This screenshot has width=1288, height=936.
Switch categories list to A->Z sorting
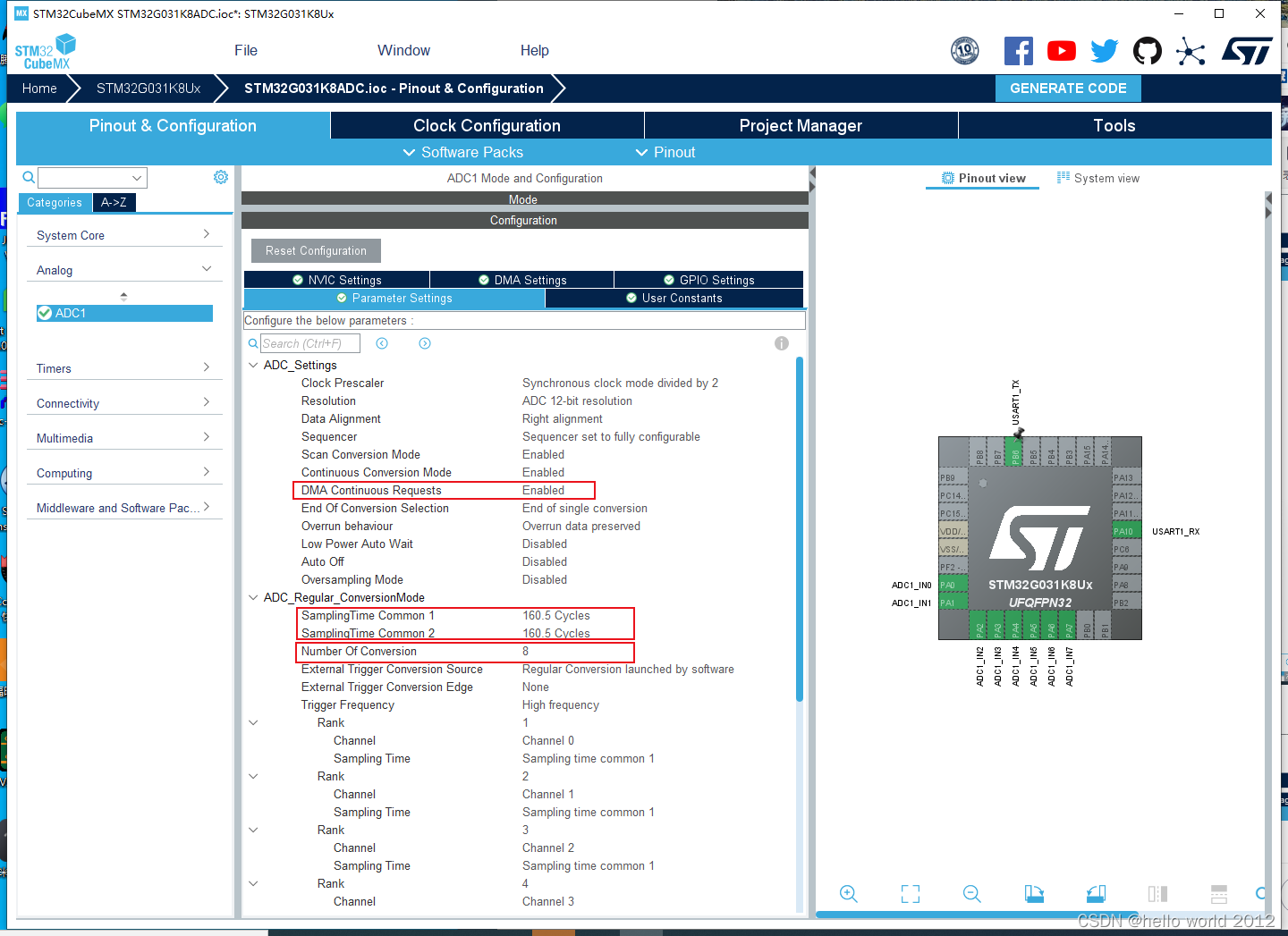point(114,202)
